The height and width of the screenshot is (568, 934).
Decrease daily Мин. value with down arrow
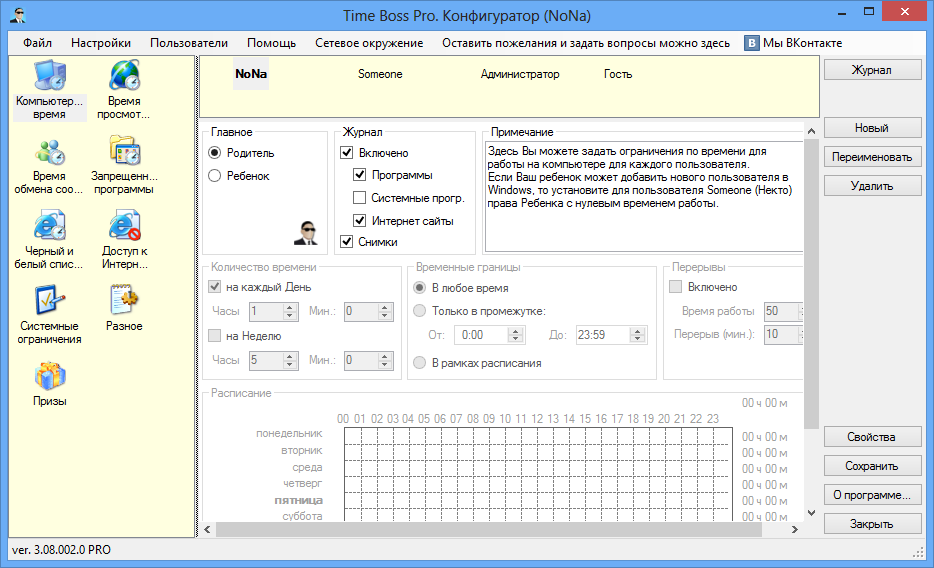pos(385,316)
